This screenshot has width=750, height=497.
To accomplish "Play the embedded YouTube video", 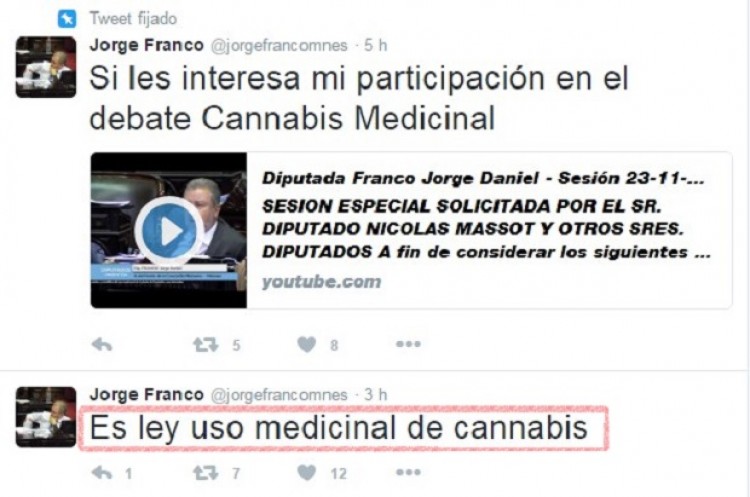I will [169, 231].
